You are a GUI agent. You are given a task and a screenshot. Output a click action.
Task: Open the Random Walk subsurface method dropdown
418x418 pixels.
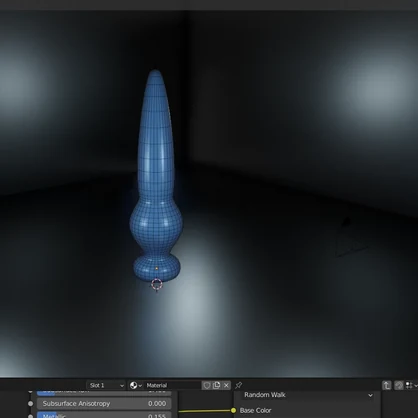(x=308, y=395)
